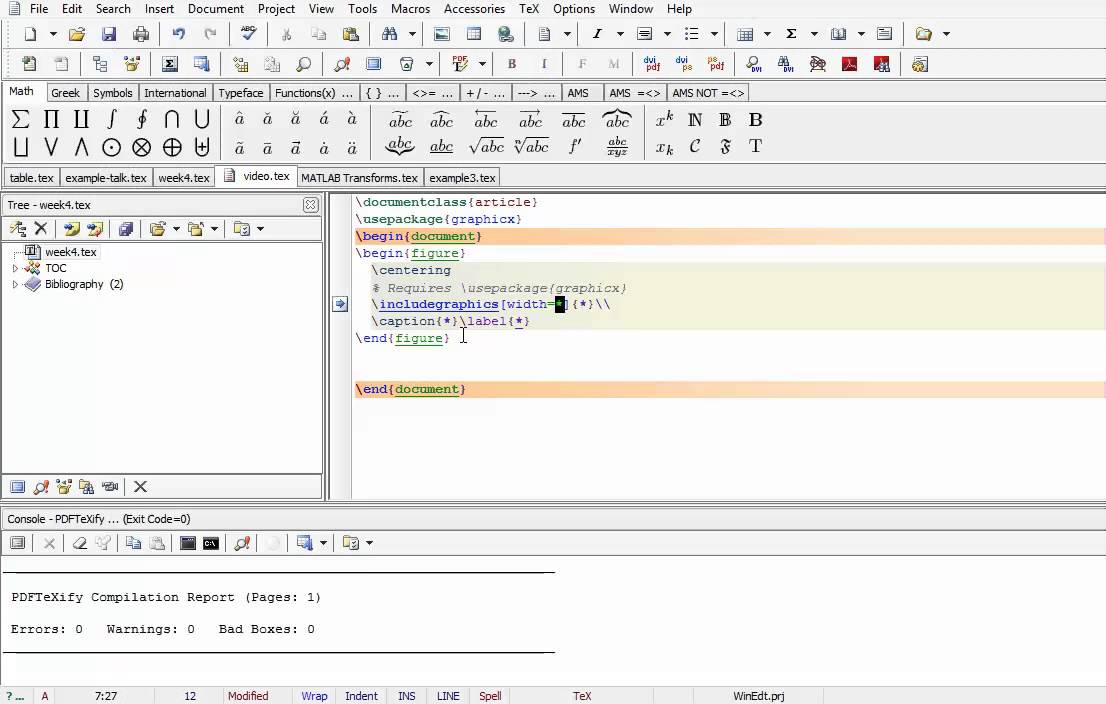The image size is (1106, 704).
Task: Paste from clipboard icon
Action: (351, 34)
